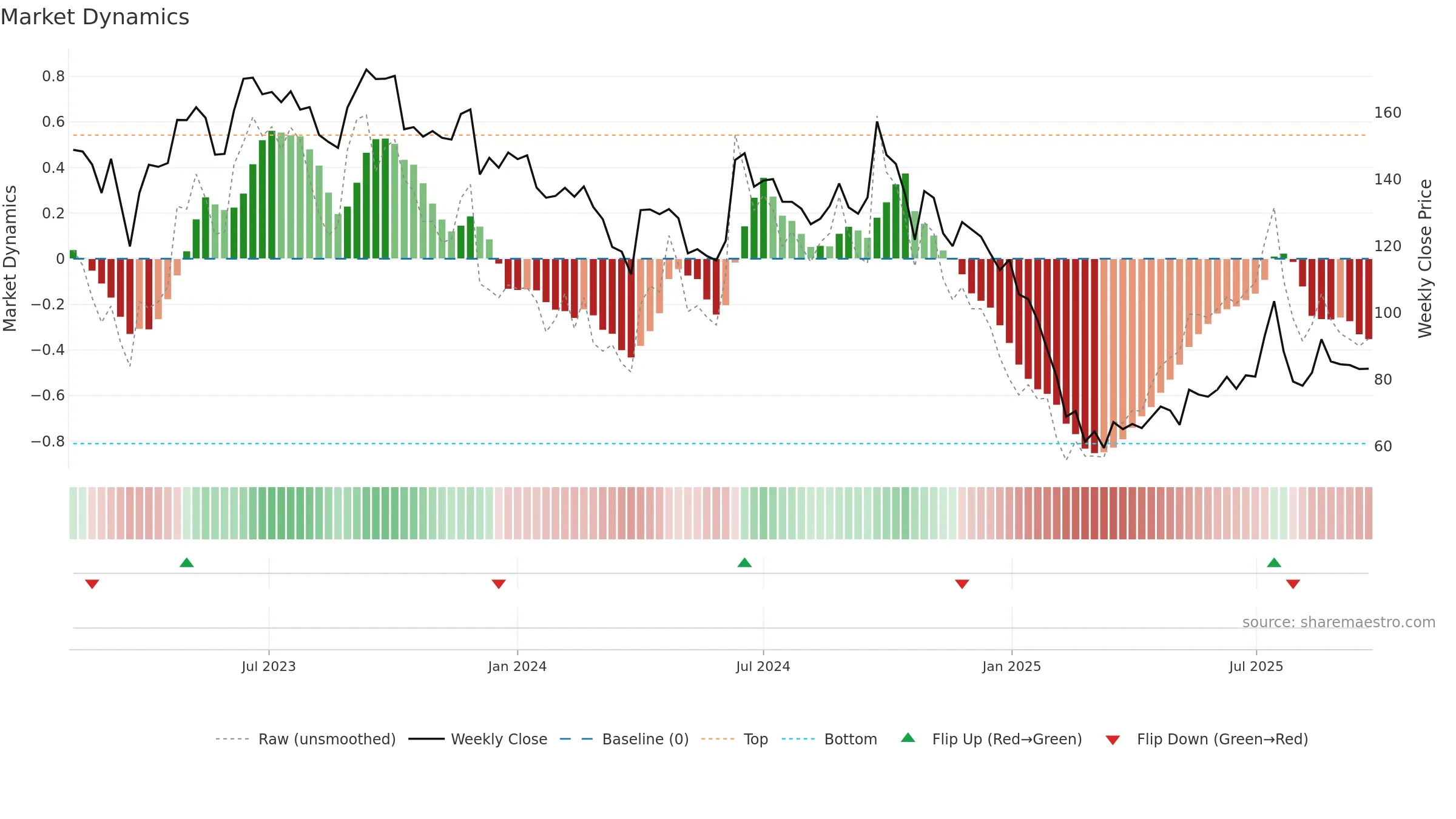Click the Jan 2024 axis label
The width and height of the screenshot is (1456, 819).
coord(517,666)
